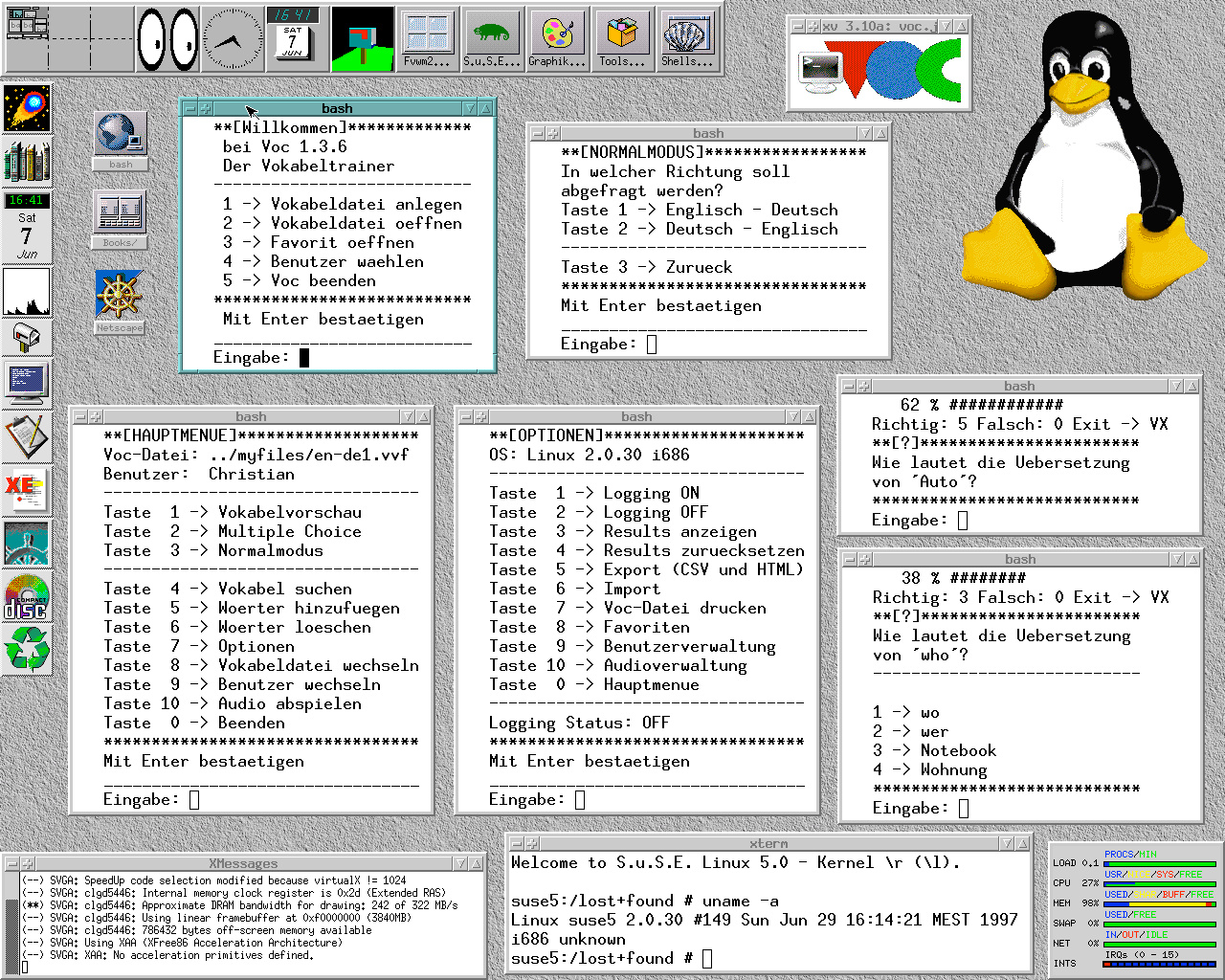
Task: Open window menu of the xterm window
Action: pos(517,843)
